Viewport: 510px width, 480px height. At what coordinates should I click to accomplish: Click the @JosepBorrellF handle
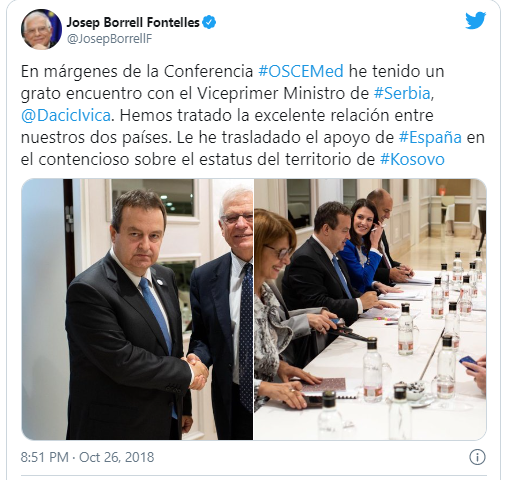(x=109, y=39)
